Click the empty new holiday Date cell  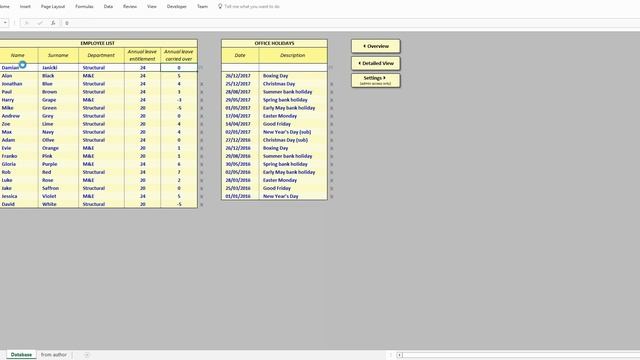point(240,68)
